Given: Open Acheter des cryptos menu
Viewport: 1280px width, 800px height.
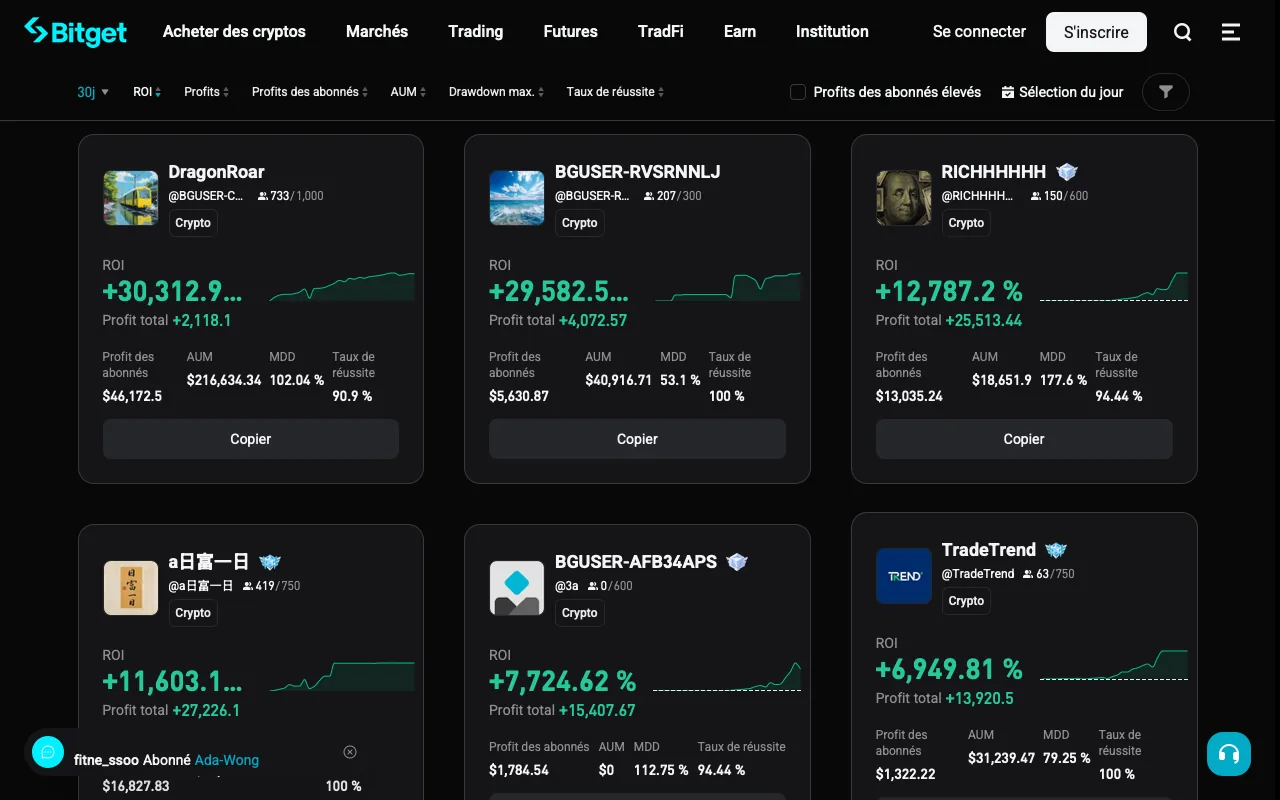Looking at the screenshot, I should coord(234,32).
